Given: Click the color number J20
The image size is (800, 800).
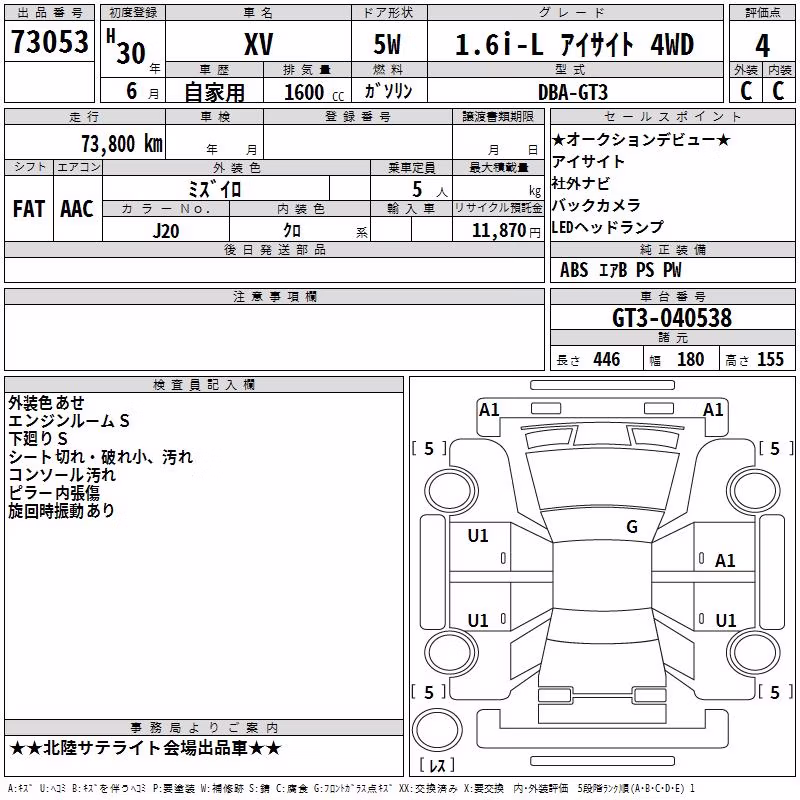Looking at the screenshot, I should coord(166,231).
